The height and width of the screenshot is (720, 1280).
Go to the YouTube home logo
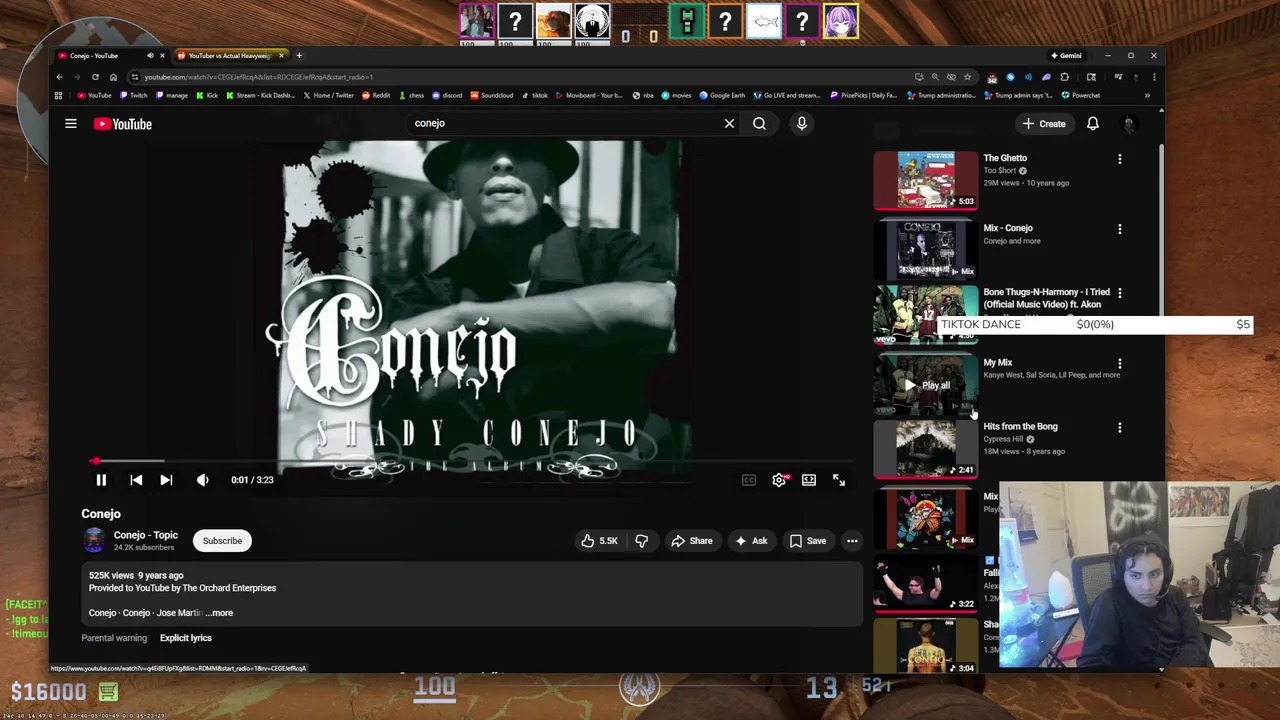[123, 124]
